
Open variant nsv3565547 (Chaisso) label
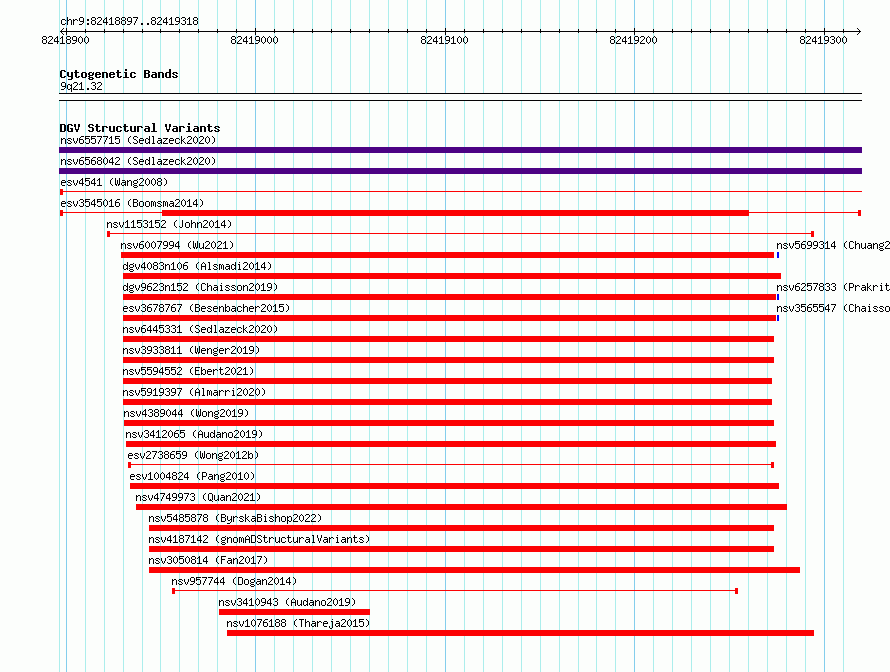[833, 308]
